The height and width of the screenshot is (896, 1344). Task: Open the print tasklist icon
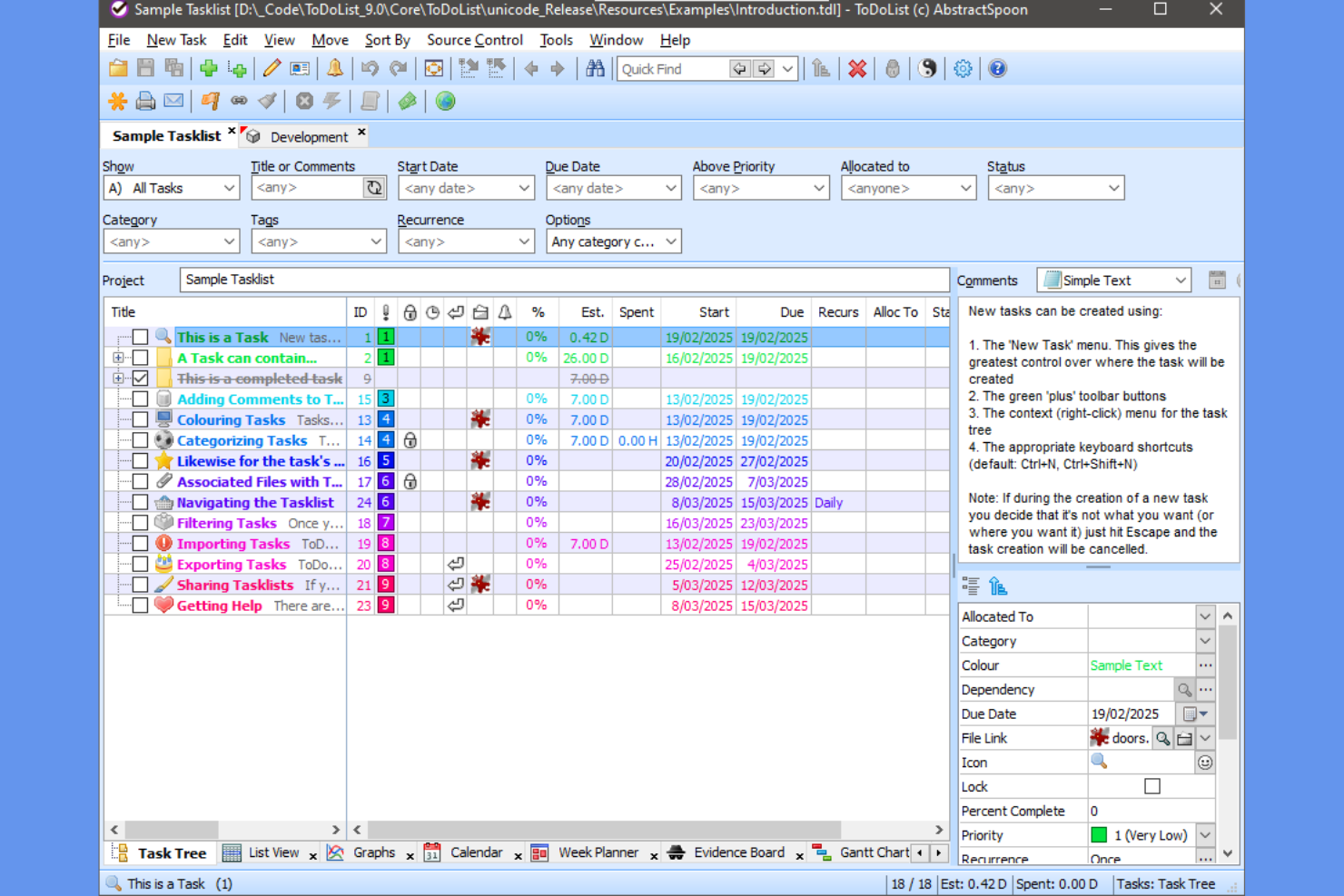point(145,101)
